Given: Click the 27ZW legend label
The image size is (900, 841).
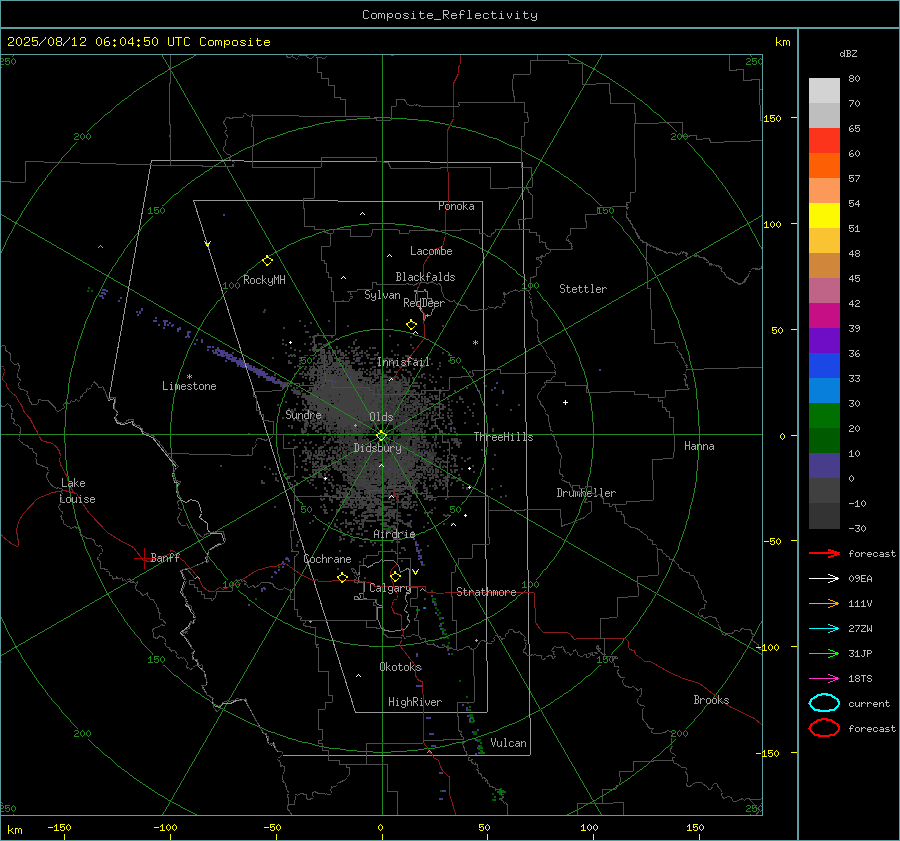Looking at the screenshot, I should [x=860, y=629].
